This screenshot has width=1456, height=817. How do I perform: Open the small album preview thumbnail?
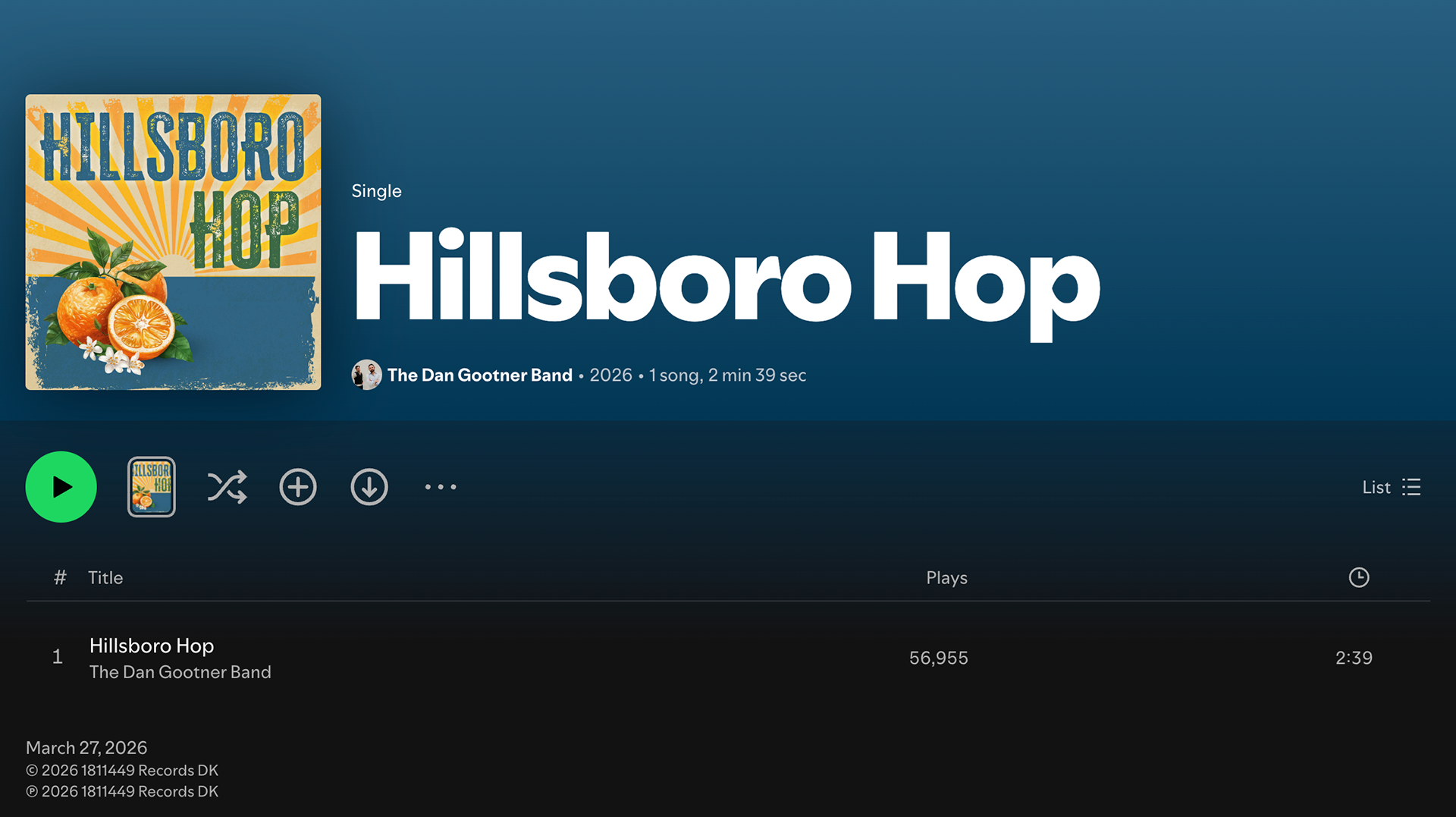pyautogui.click(x=152, y=487)
